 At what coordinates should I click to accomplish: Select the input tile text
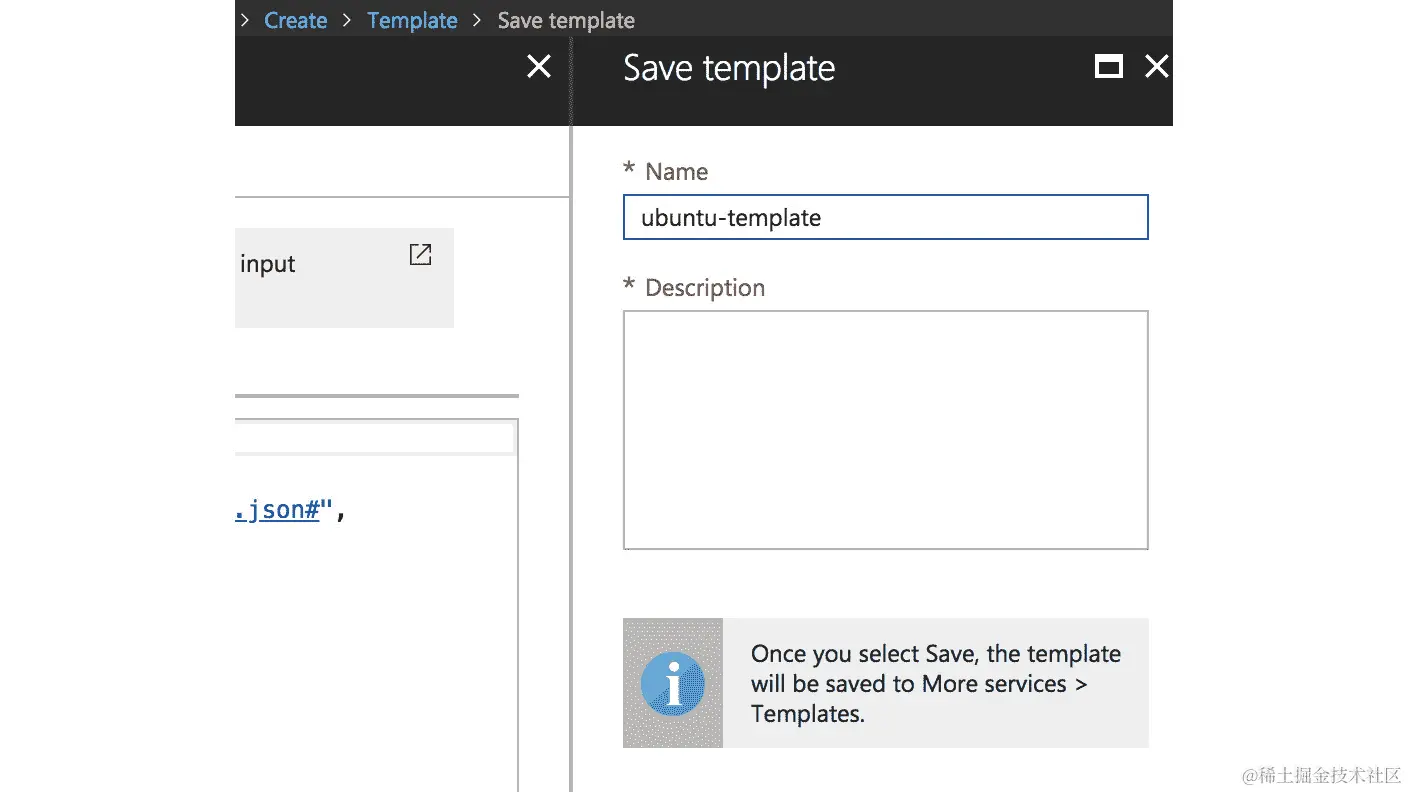(268, 265)
